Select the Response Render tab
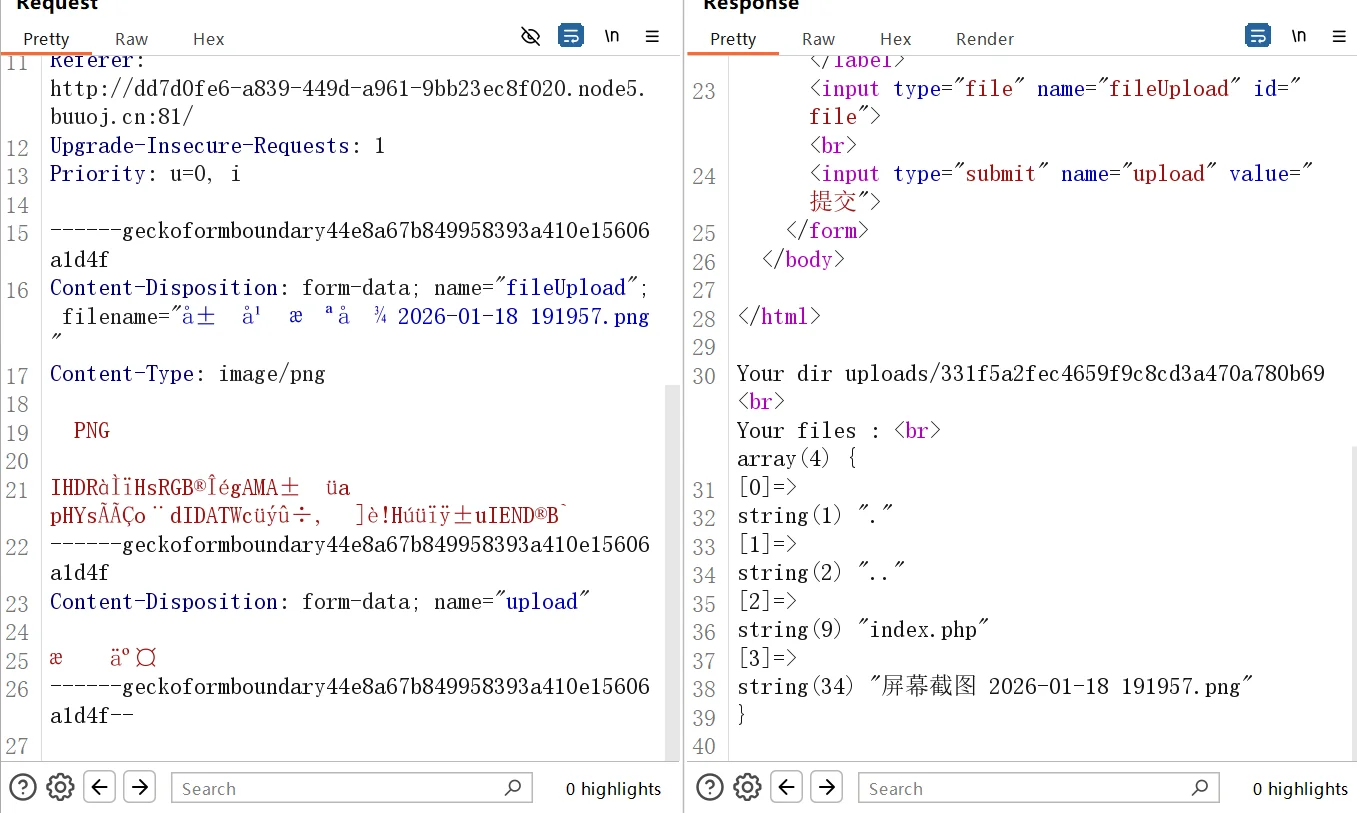Viewport: 1357px width, 813px height. [x=984, y=39]
